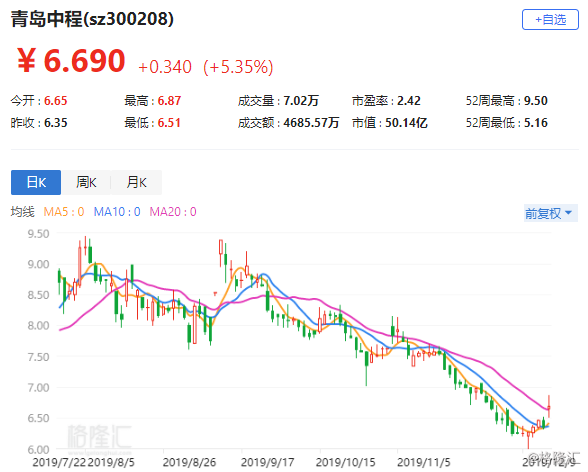Click the 最低 low value 6.51
Viewport: 588px width, 472px height.
(x=169, y=123)
